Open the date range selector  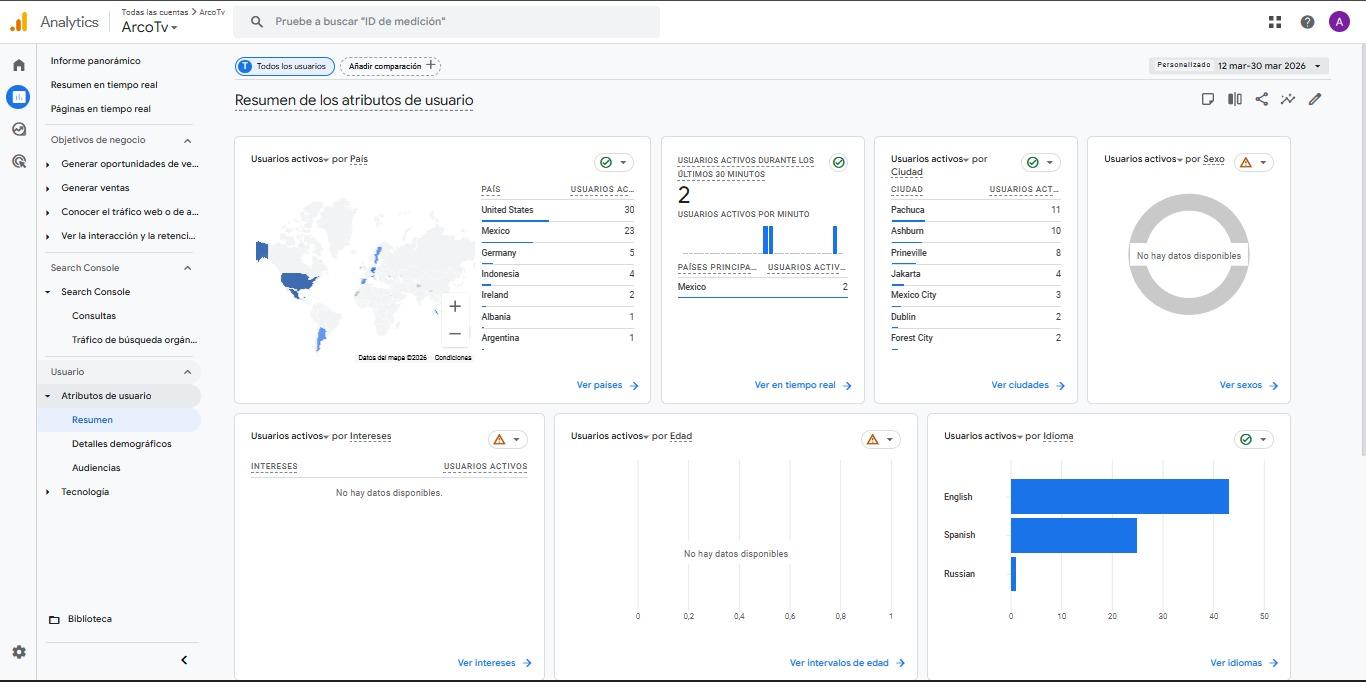pyautogui.click(x=1239, y=66)
